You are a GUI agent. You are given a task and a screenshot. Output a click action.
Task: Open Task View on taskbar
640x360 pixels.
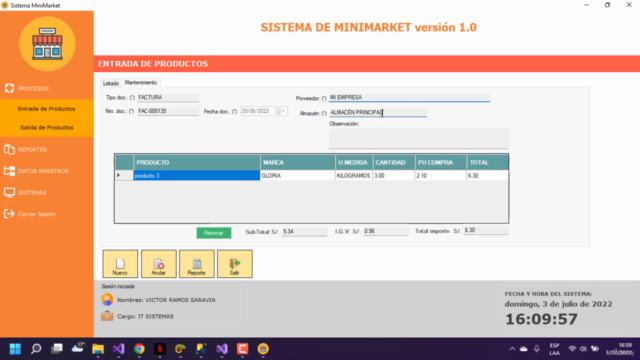pos(57,349)
